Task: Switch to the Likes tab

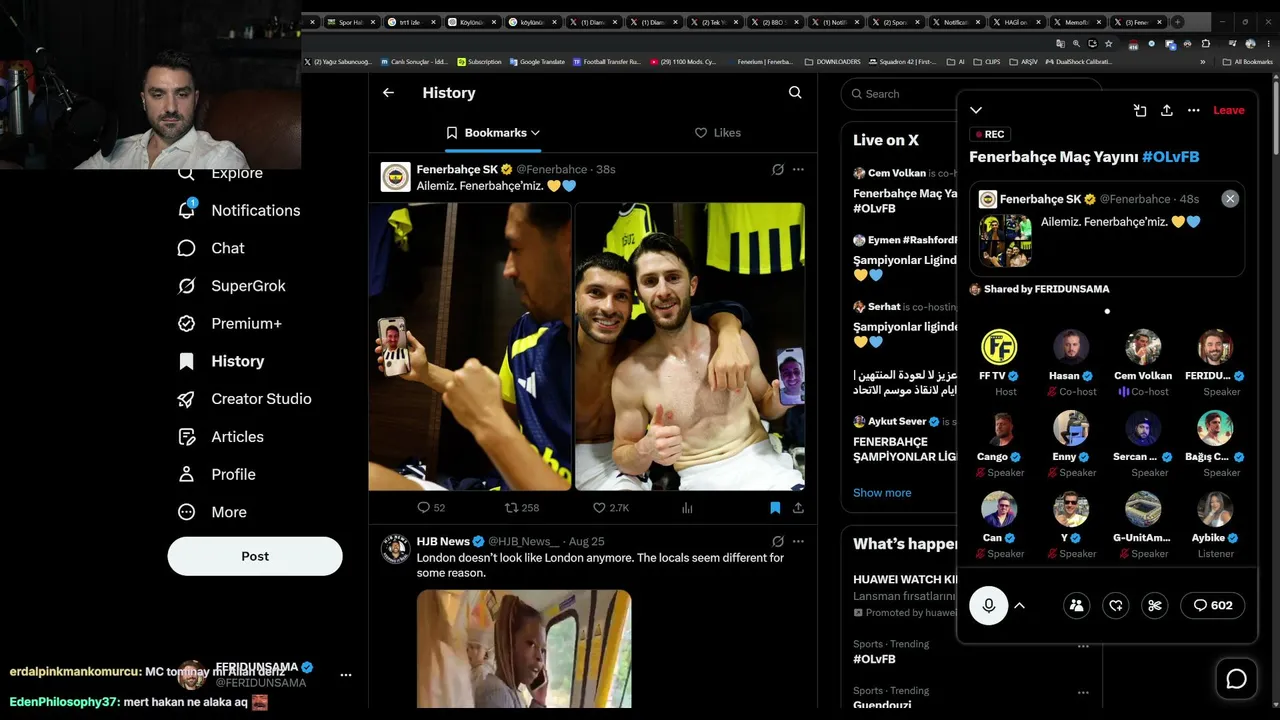Action: 717,133
